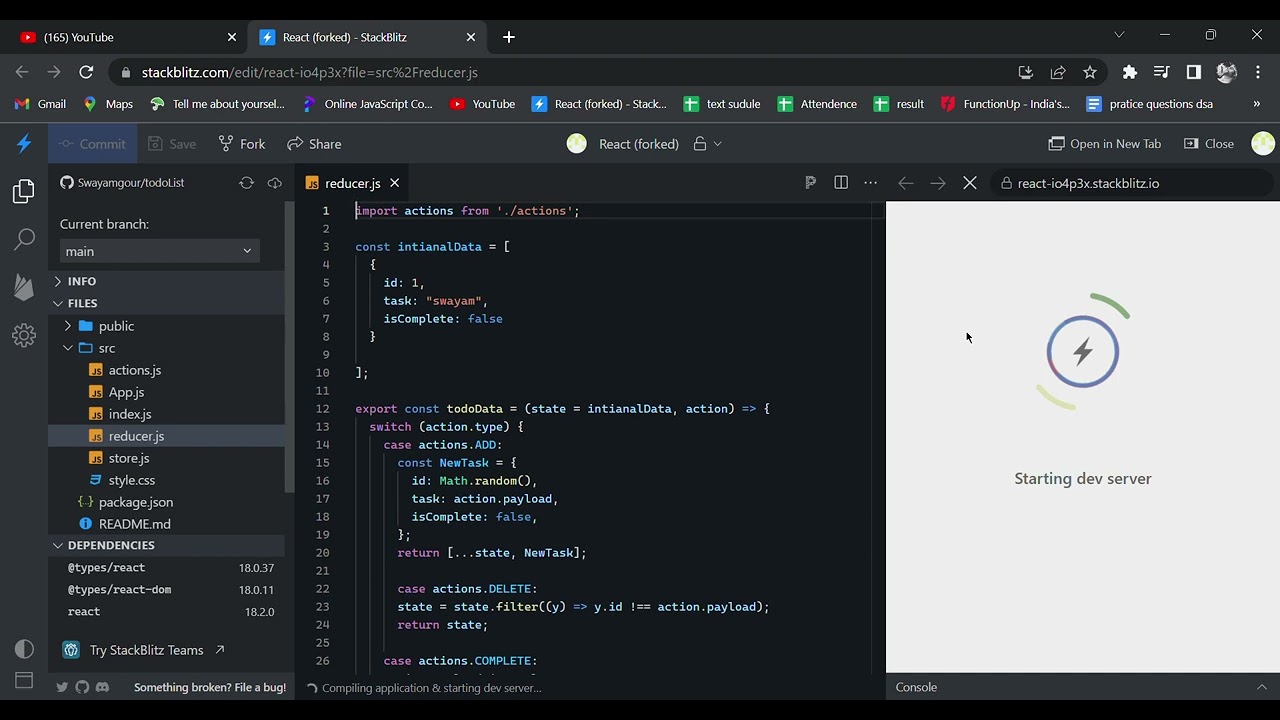
Task: Open package.json in file tree
Action: pyautogui.click(x=166, y=502)
